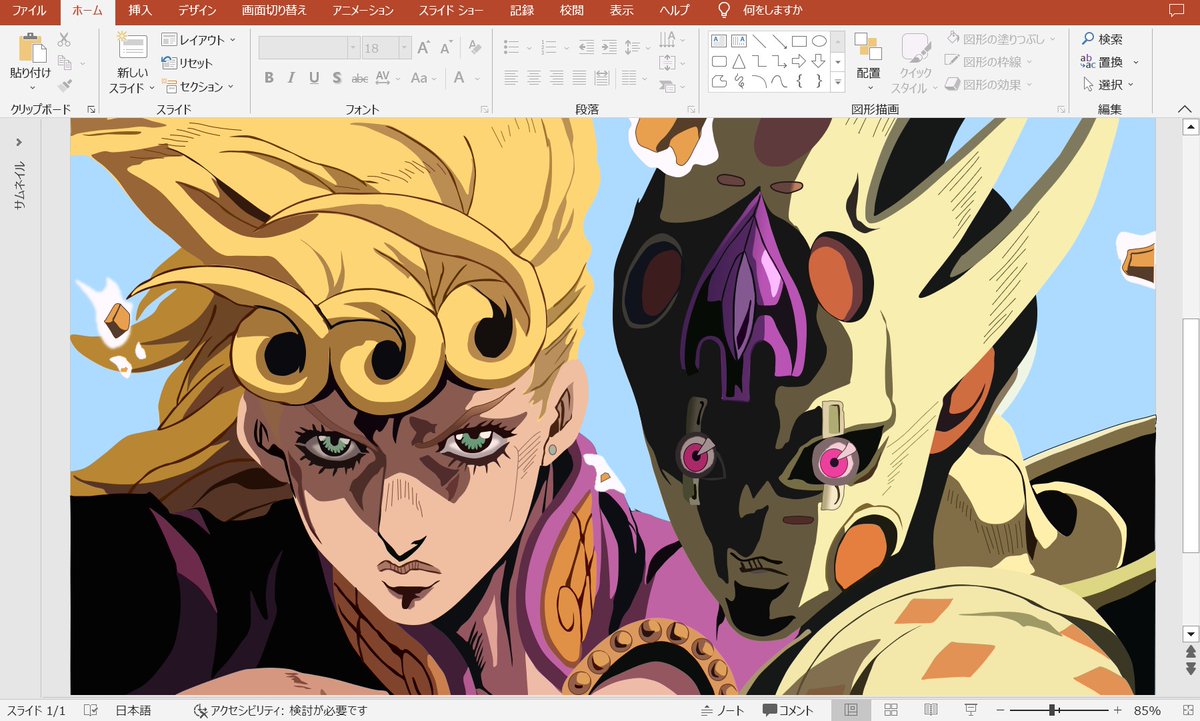Click the Italic I icon

291,78
